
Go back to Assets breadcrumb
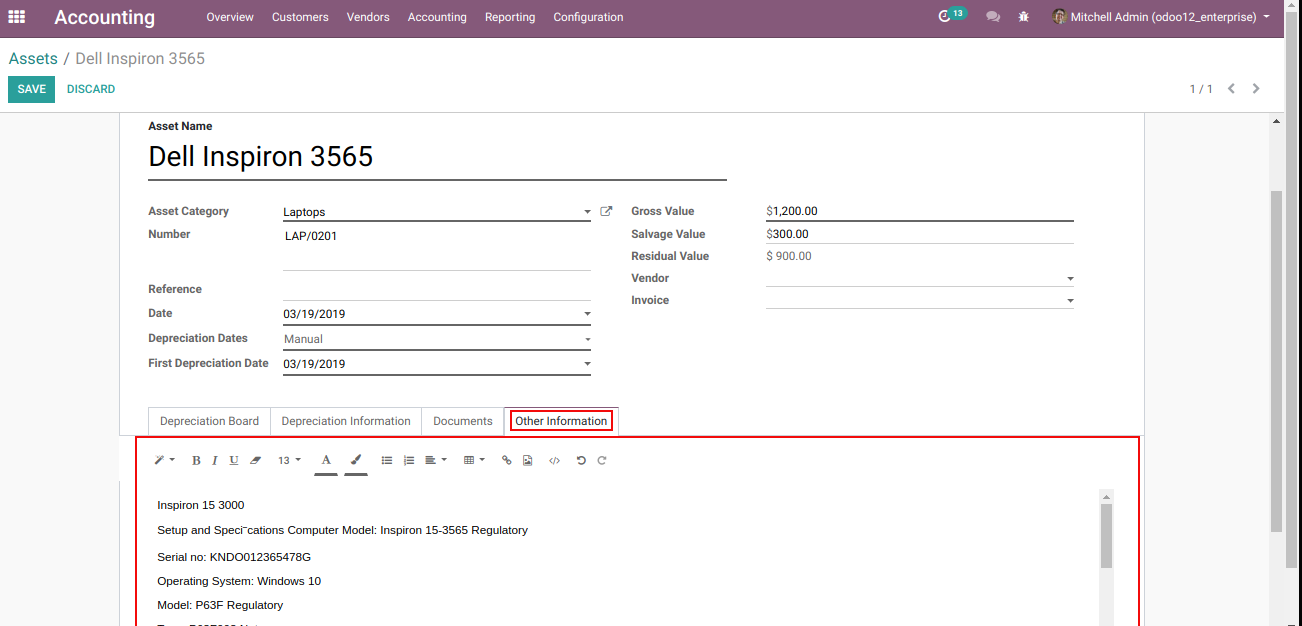point(33,59)
